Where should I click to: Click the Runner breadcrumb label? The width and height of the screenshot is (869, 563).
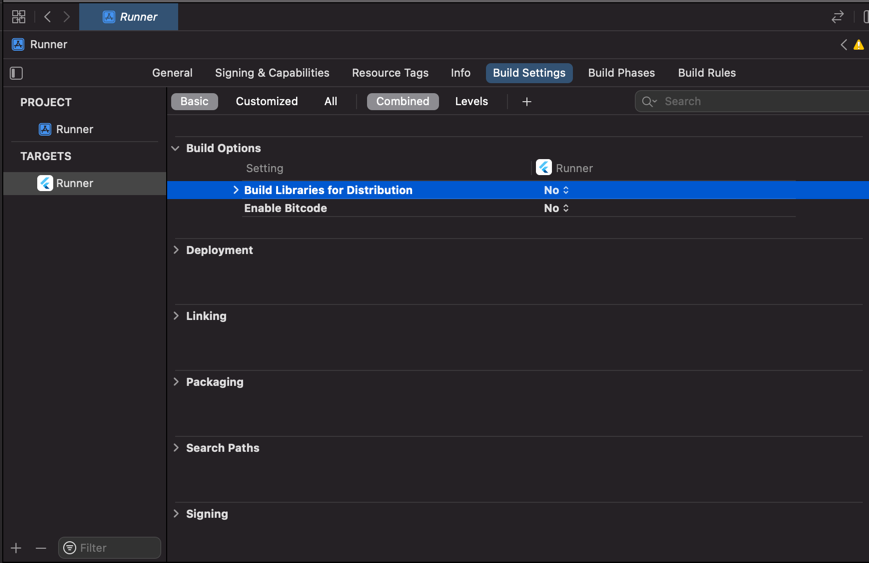coord(49,44)
